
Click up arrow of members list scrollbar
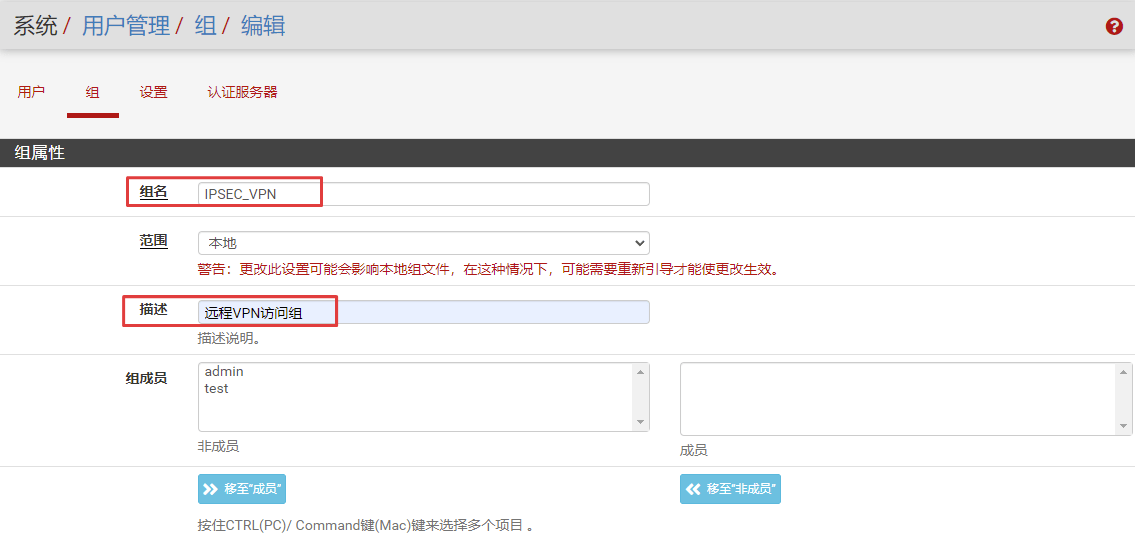(x=1123, y=372)
